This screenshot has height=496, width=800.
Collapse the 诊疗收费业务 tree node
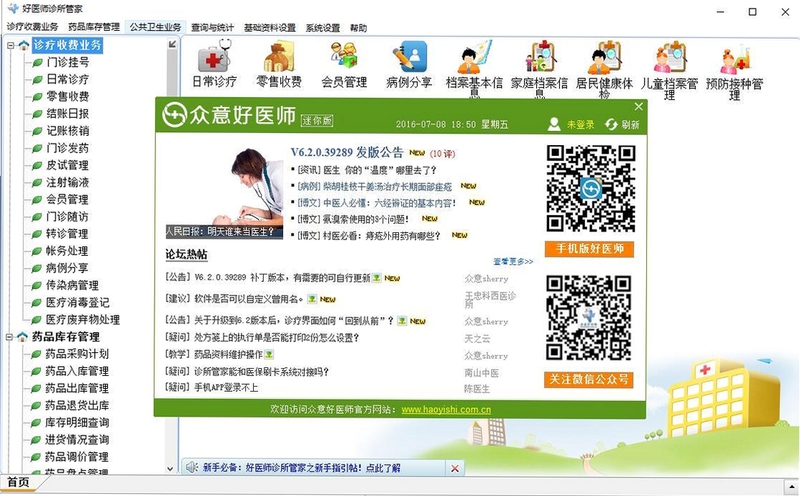pos(10,45)
